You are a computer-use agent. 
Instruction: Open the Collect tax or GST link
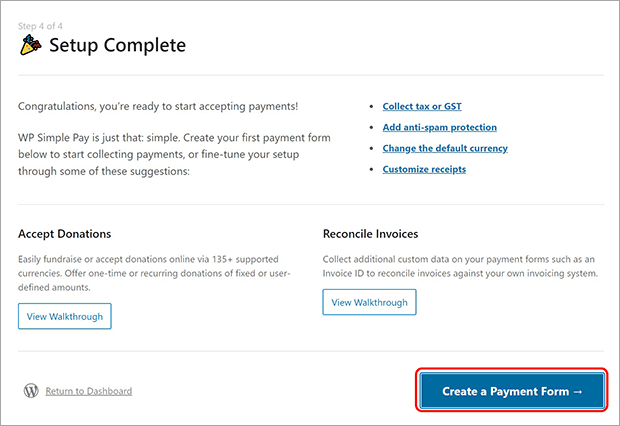point(422,106)
